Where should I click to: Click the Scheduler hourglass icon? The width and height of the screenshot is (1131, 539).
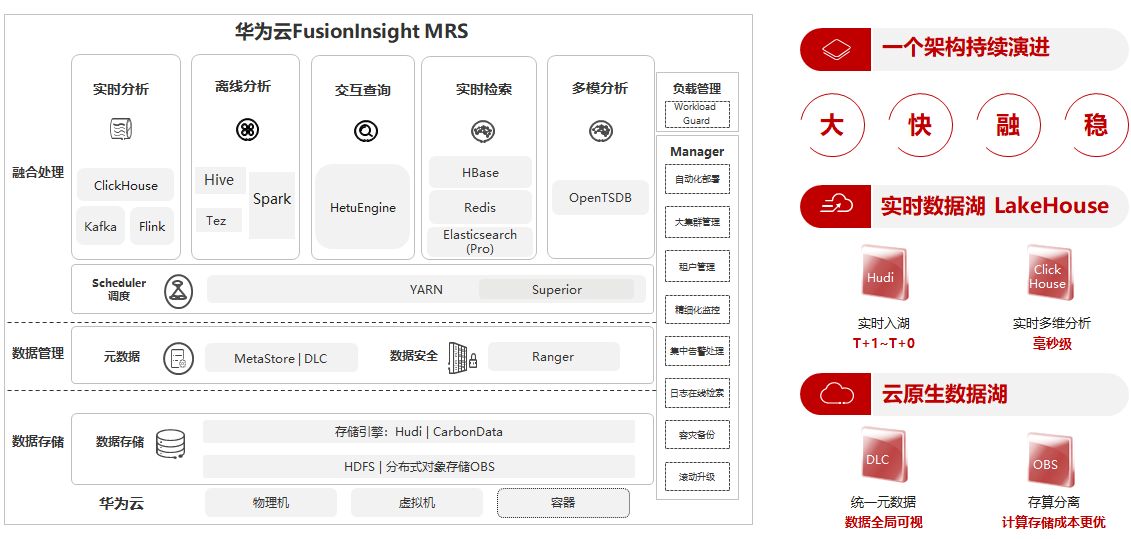pos(178,292)
